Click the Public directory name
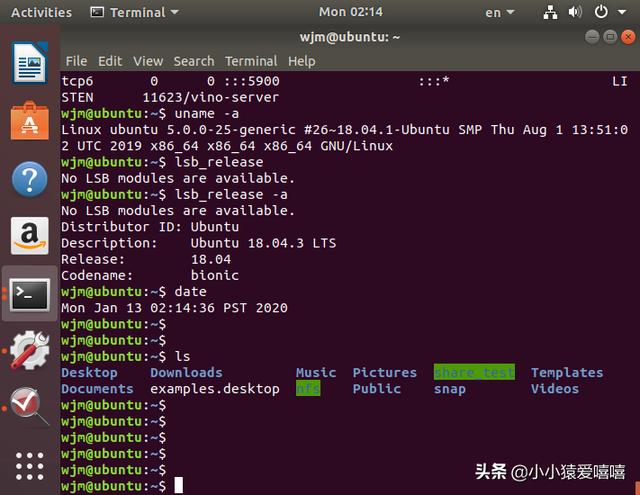 tap(376, 389)
